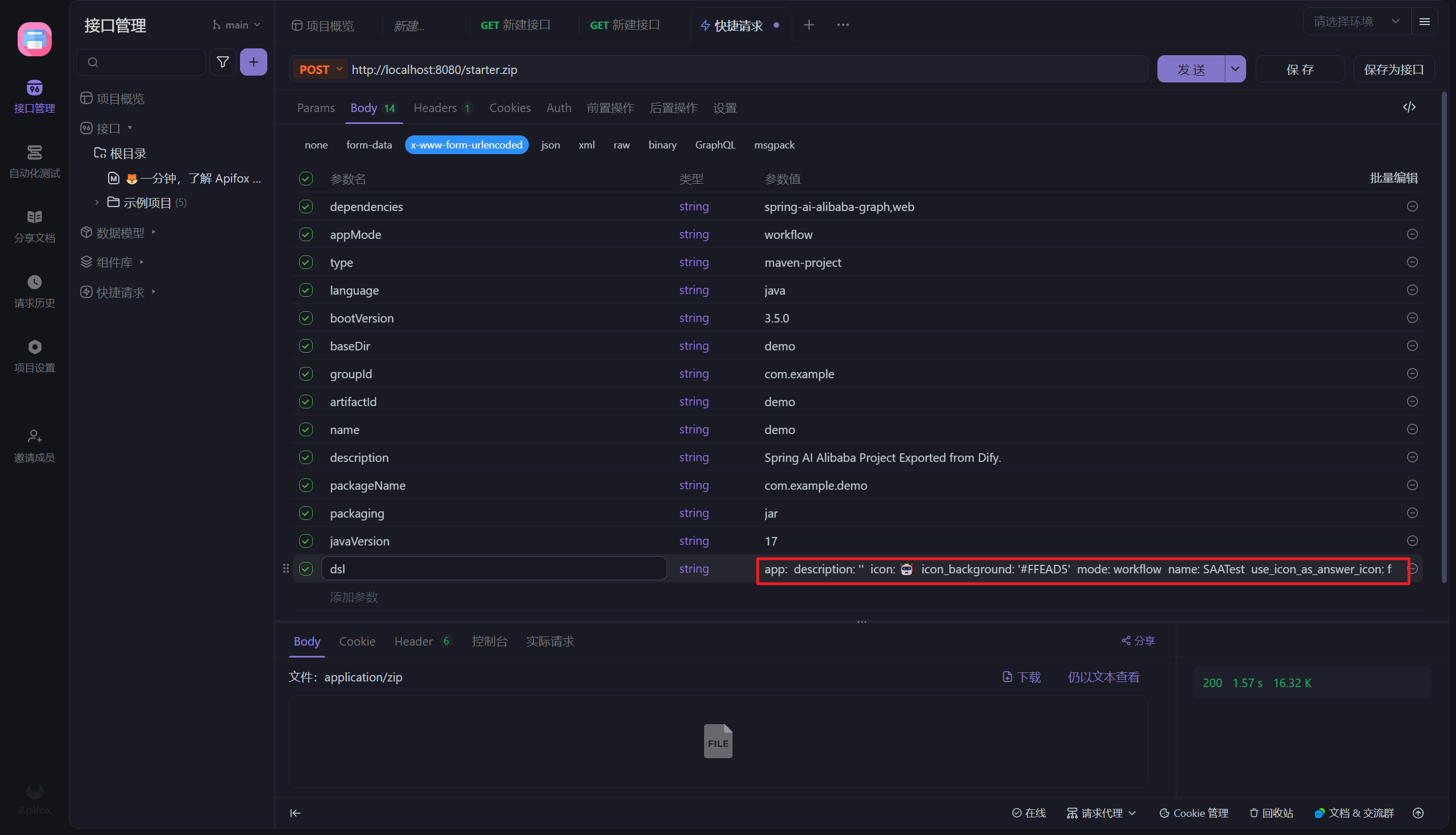
Task: Open 项目设置 in the sidebar
Action: pyautogui.click(x=34, y=356)
